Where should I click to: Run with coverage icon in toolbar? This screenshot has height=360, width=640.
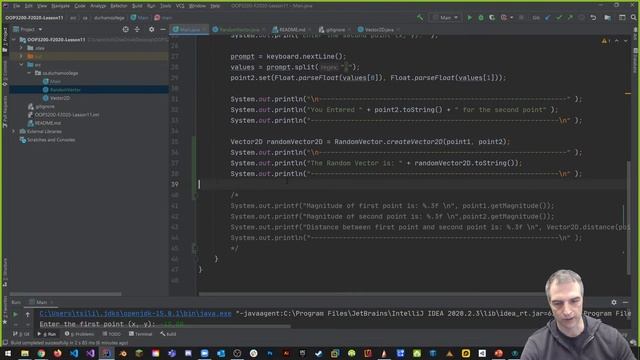pyautogui.click(x=492, y=18)
